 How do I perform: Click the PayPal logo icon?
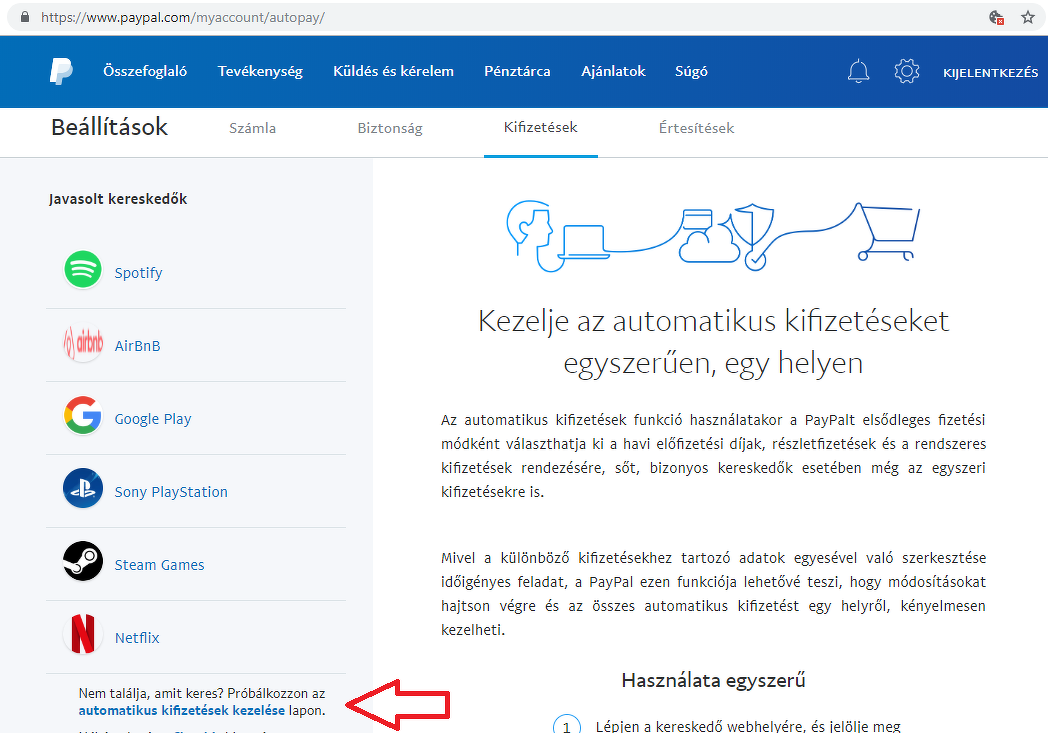(61, 71)
